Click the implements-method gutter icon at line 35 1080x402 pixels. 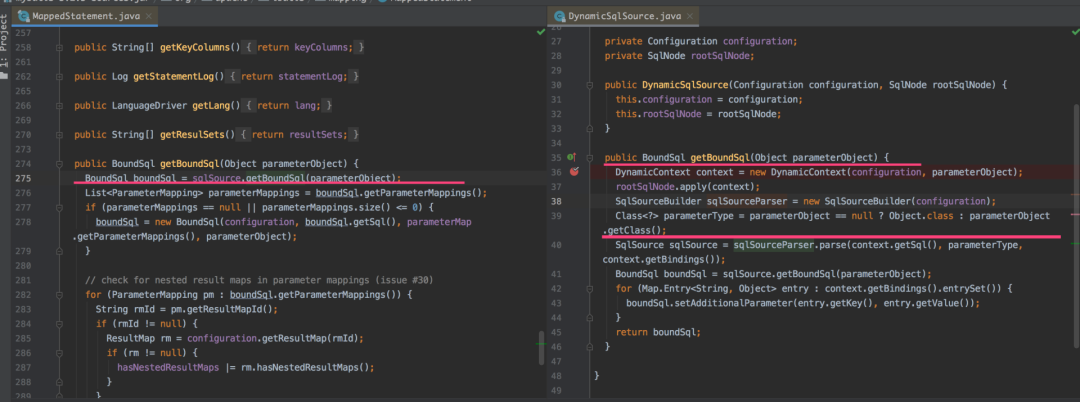tap(571, 158)
